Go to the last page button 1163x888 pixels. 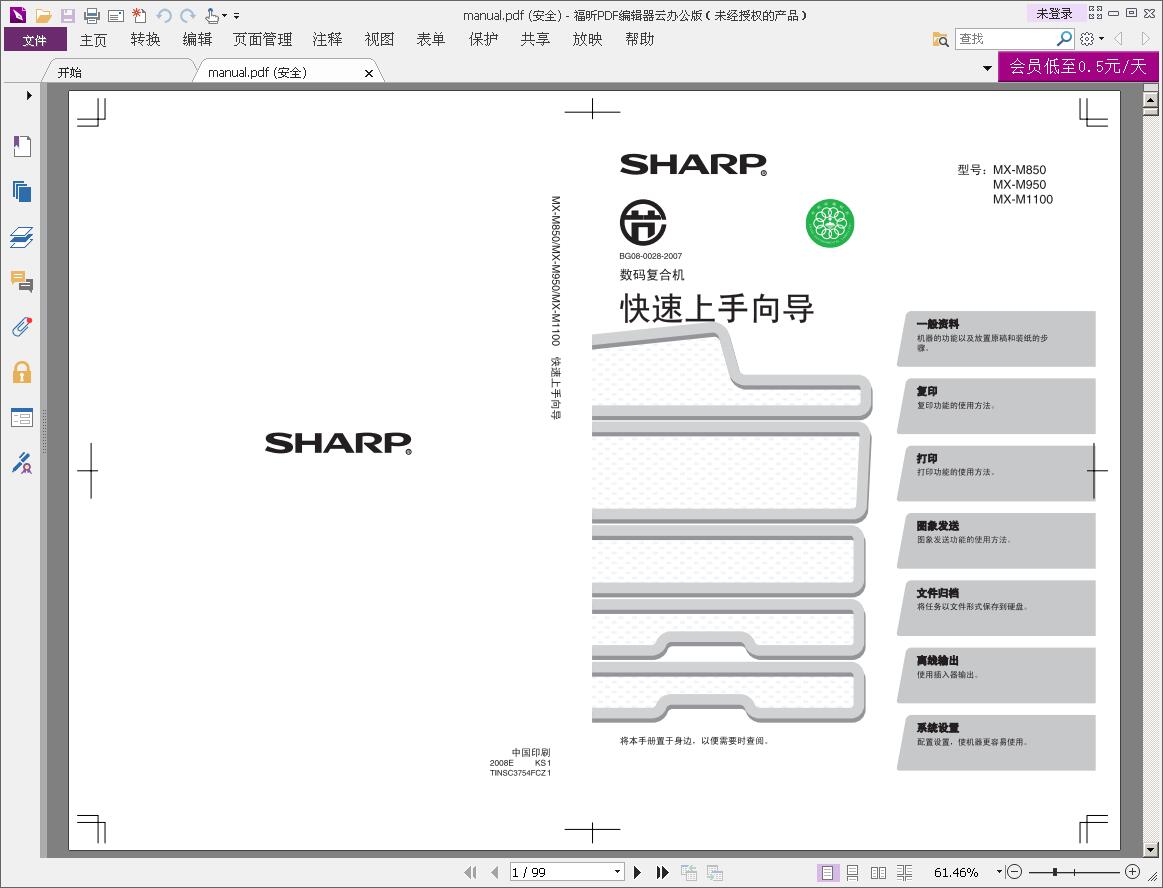coord(662,872)
